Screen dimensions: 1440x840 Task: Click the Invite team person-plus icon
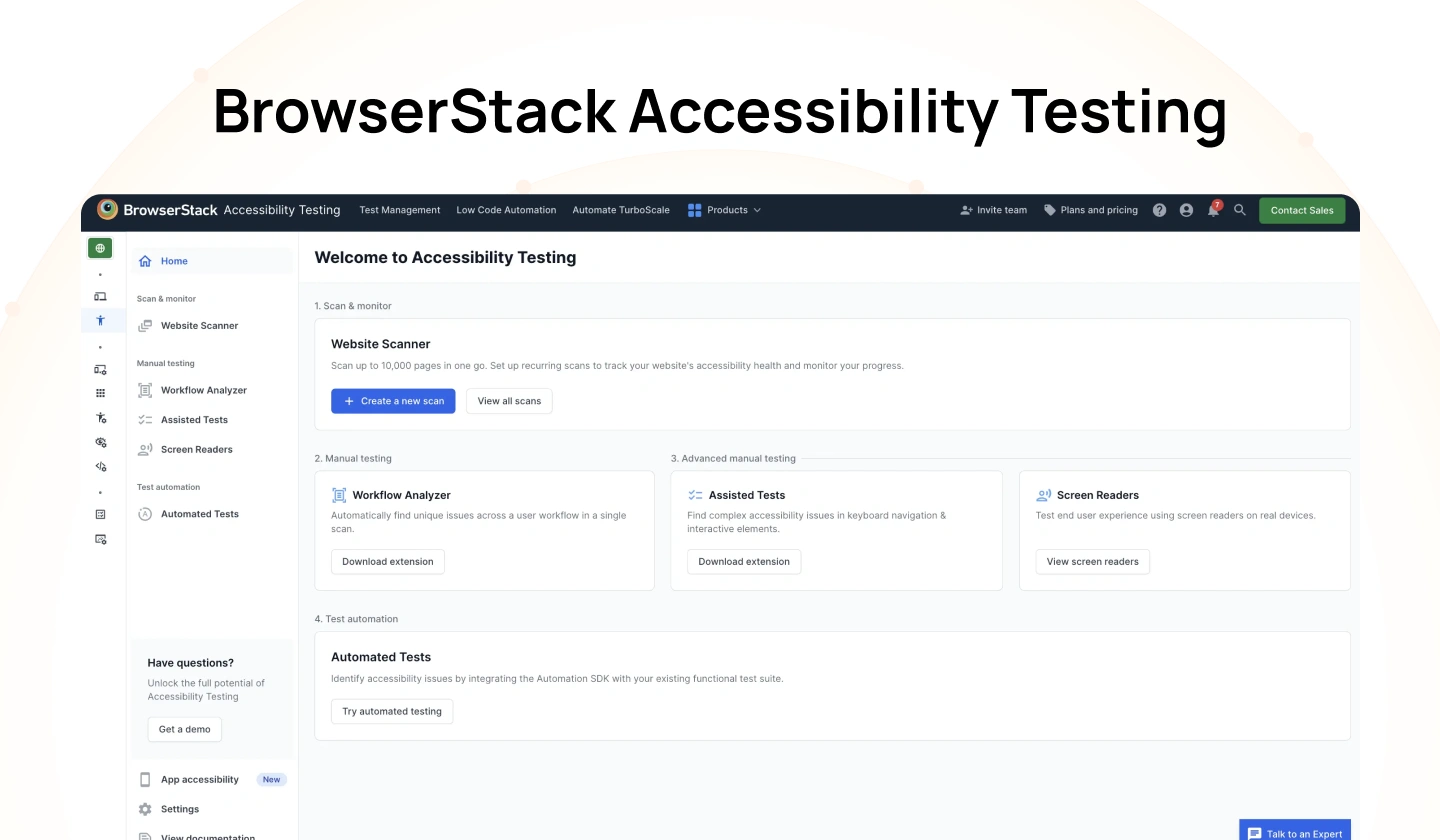[966, 210]
